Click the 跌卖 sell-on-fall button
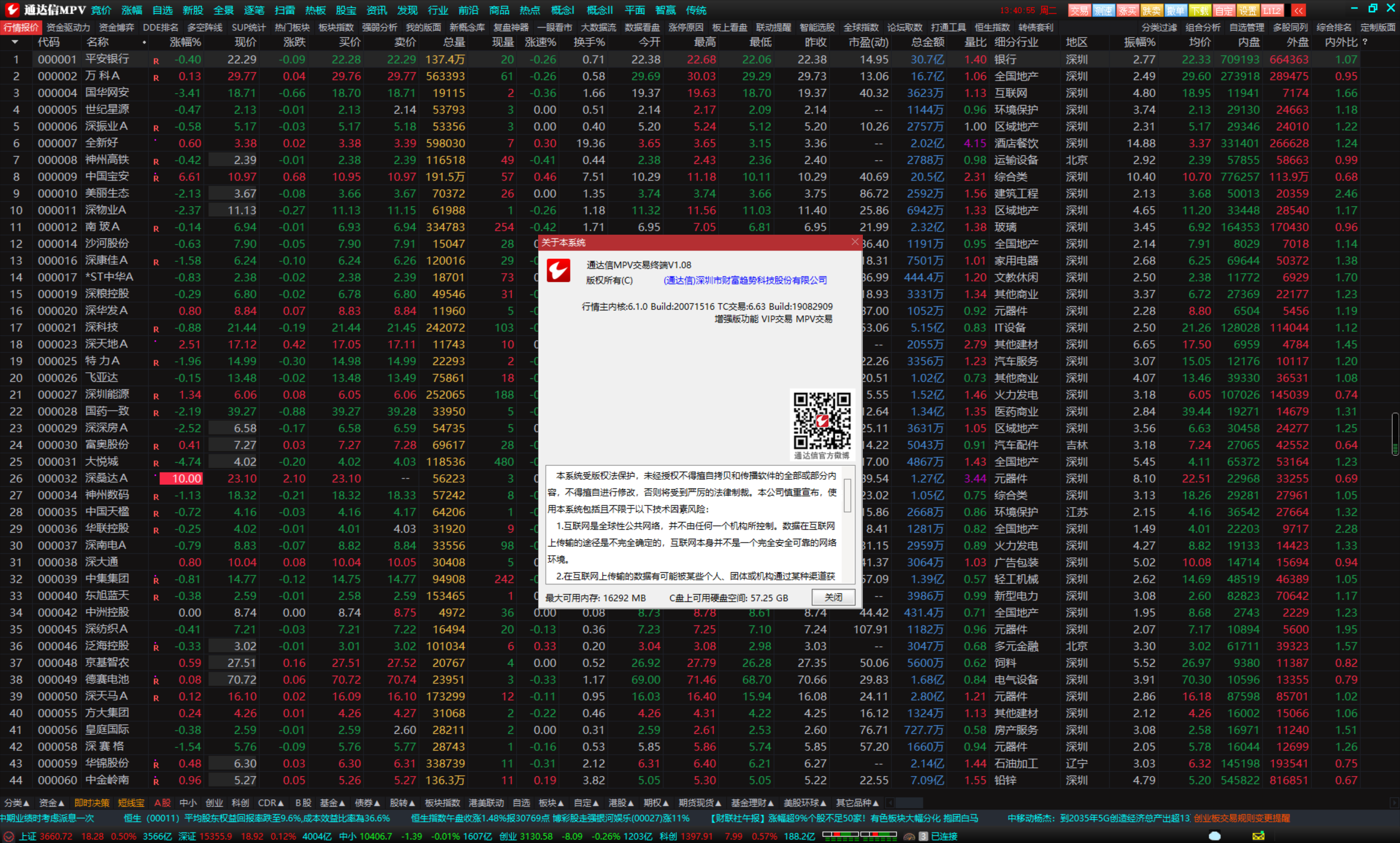 coord(1151,10)
